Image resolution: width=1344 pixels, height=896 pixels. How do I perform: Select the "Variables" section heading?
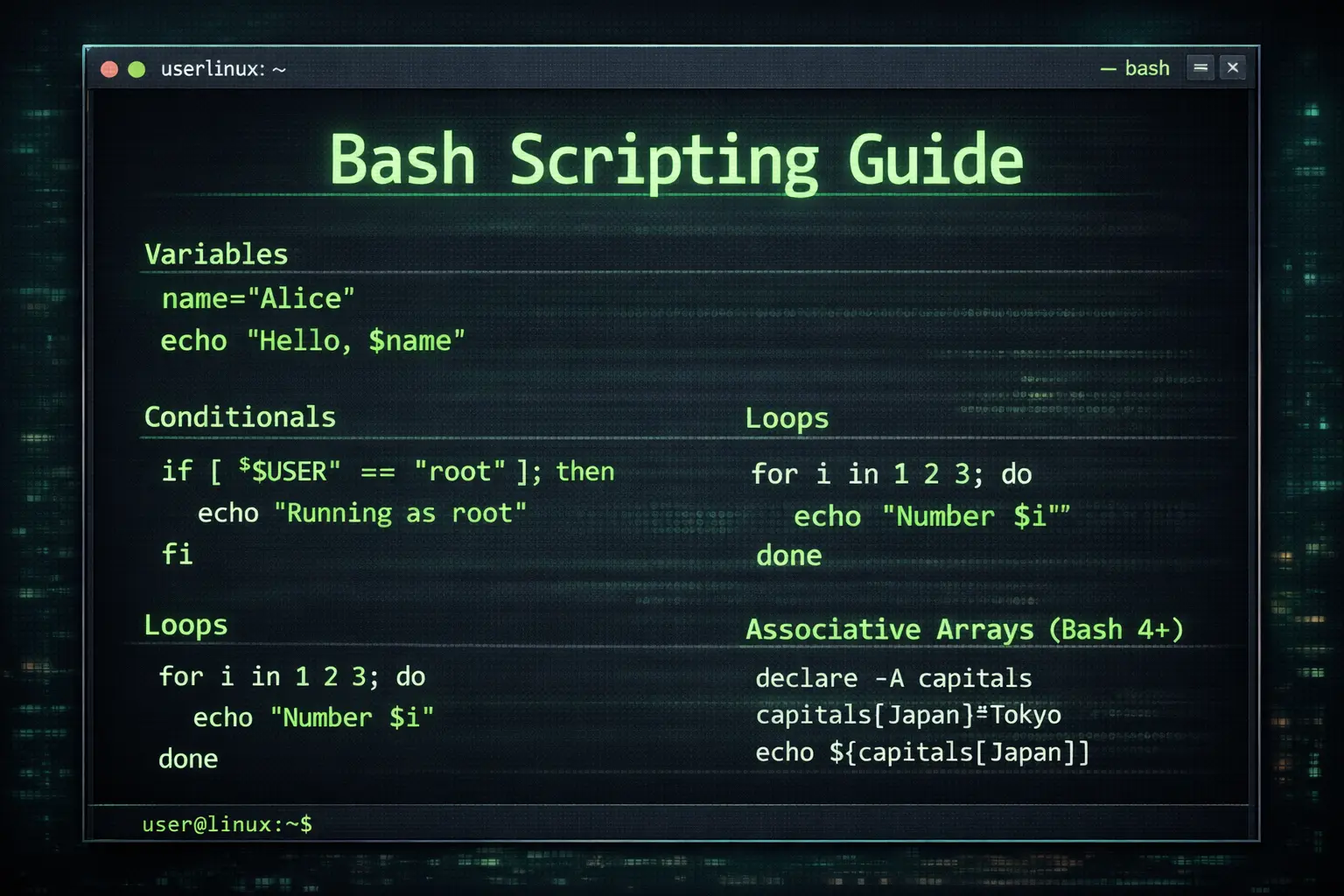216,254
